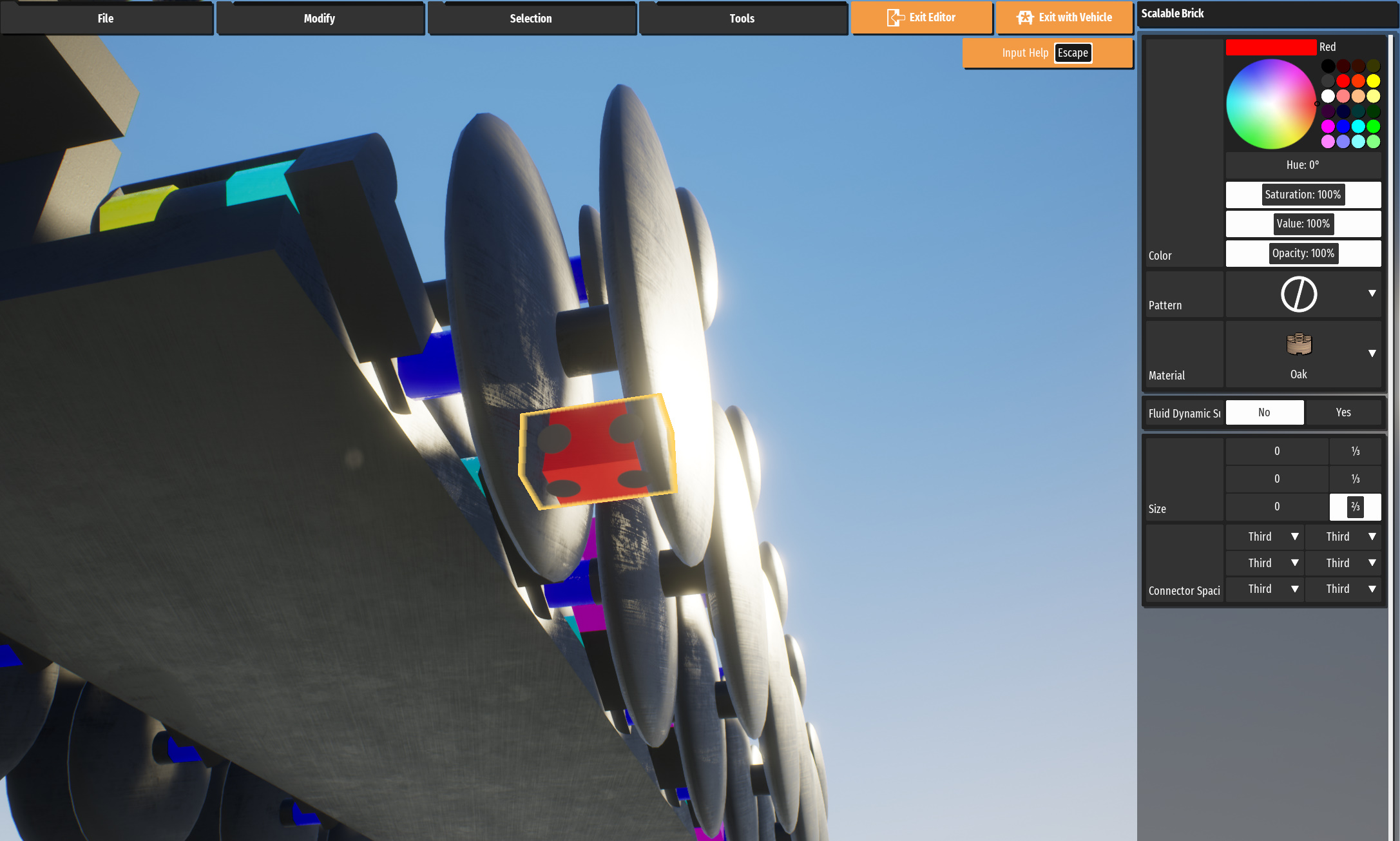Open the Tools menu
Image resolution: width=1400 pixels, height=841 pixels.
tap(742, 18)
